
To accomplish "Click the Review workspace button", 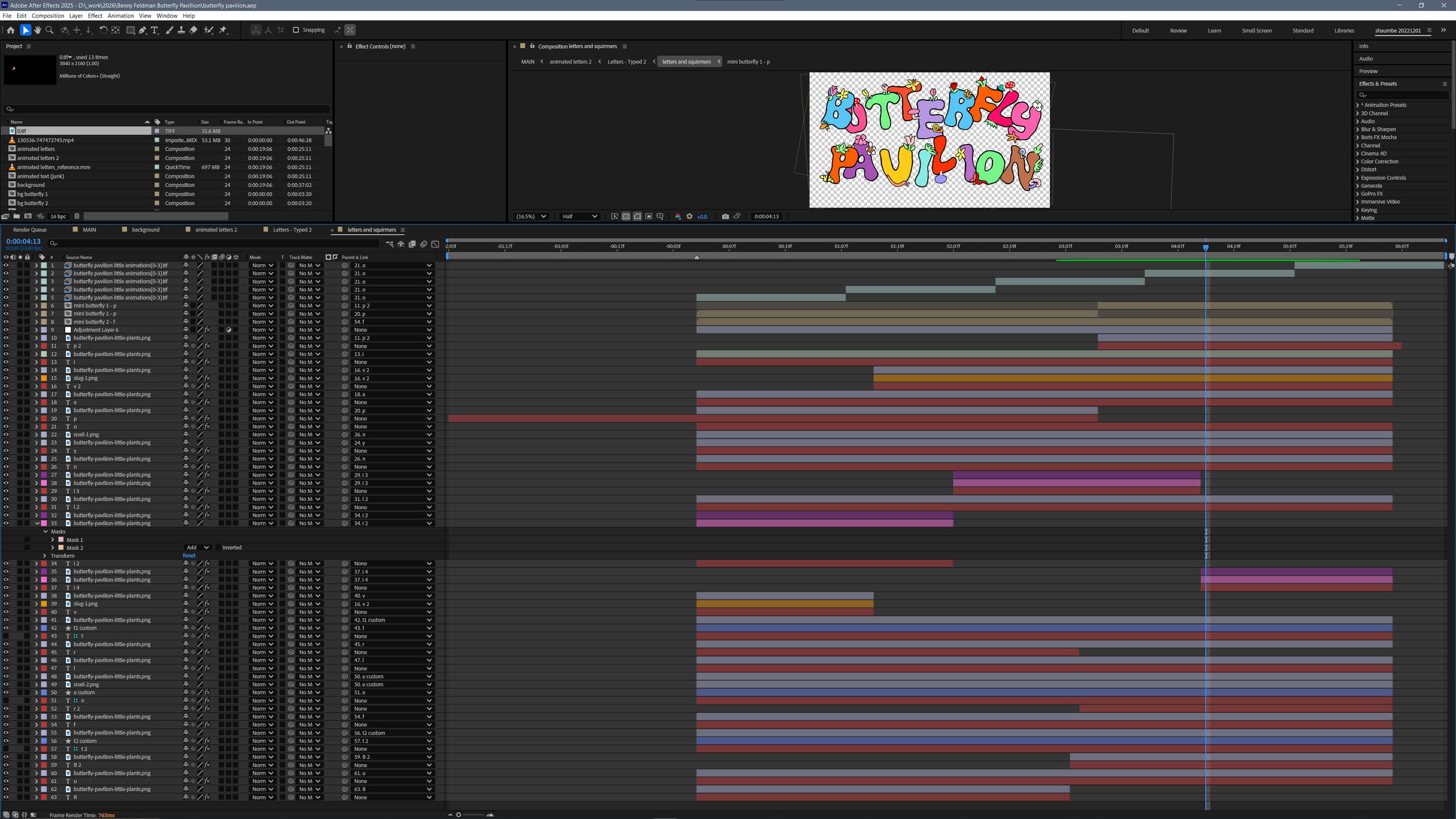I will (1178, 31).
